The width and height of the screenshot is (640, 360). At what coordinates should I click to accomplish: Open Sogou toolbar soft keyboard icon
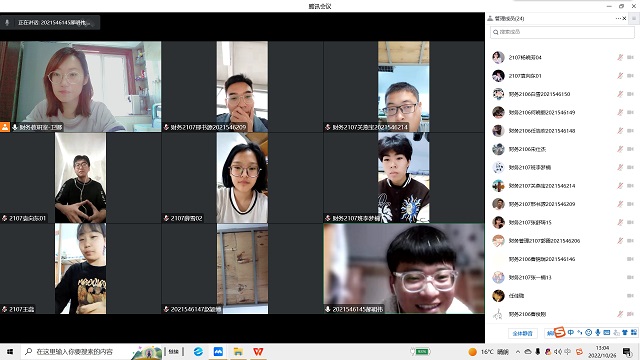point(607,333)
